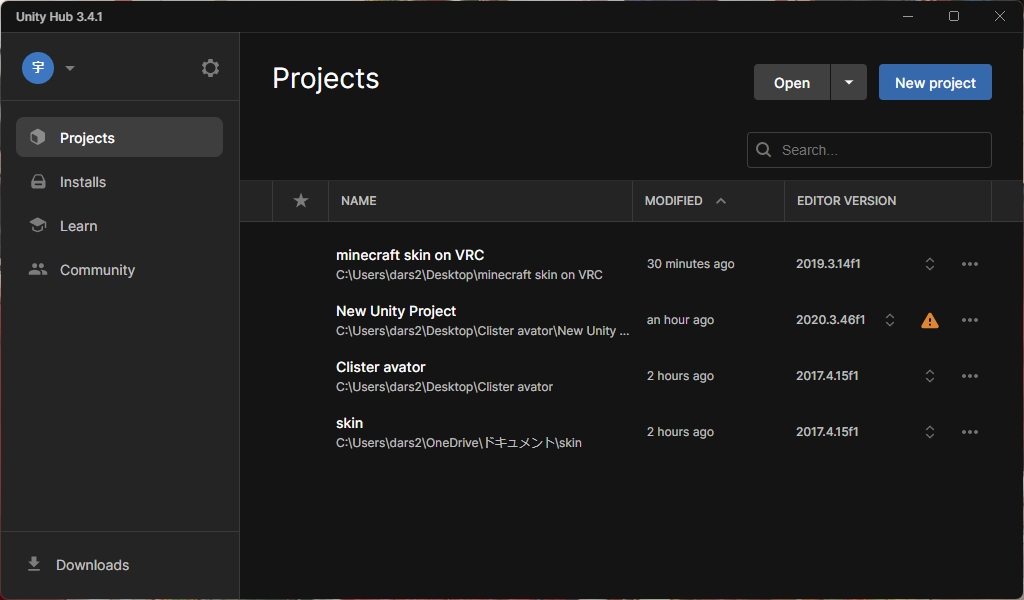The image size is (1024, 600).
Task: Open the three-dots menu for Clister avator
Action: pyautogui.click(x=970, y=376)
